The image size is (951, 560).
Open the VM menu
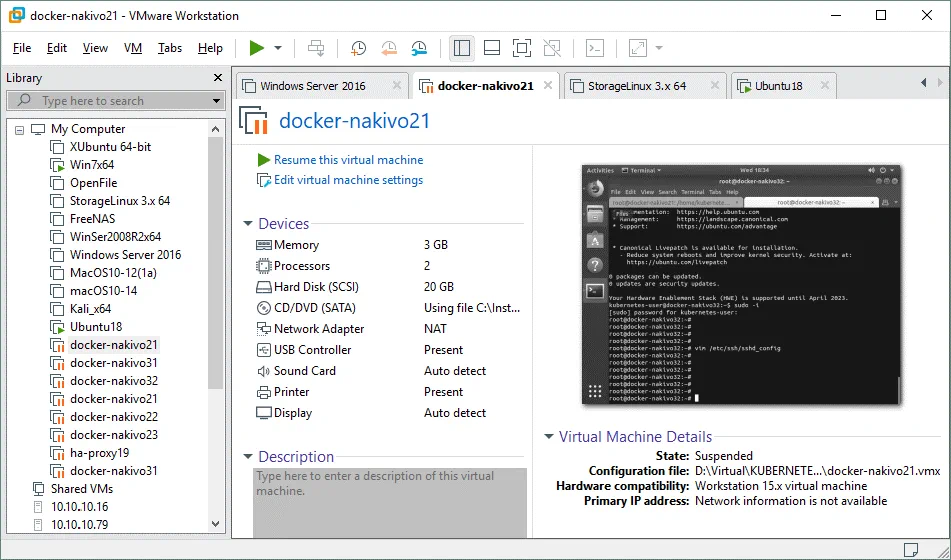click(x=133, y=48)
